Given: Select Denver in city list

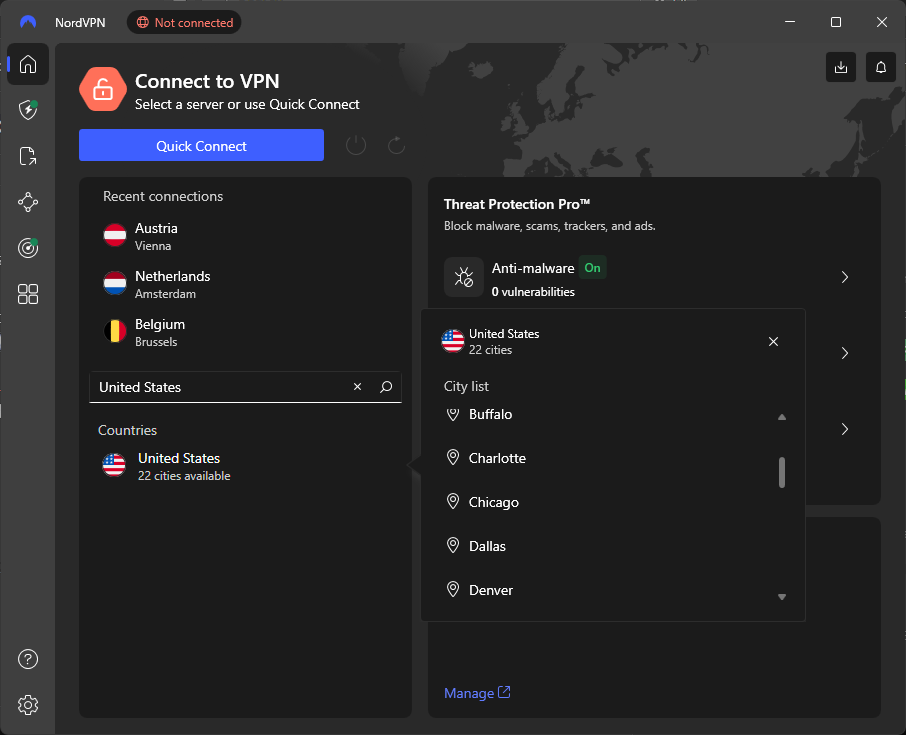Looking at the screenshot, I should [607, 590].
